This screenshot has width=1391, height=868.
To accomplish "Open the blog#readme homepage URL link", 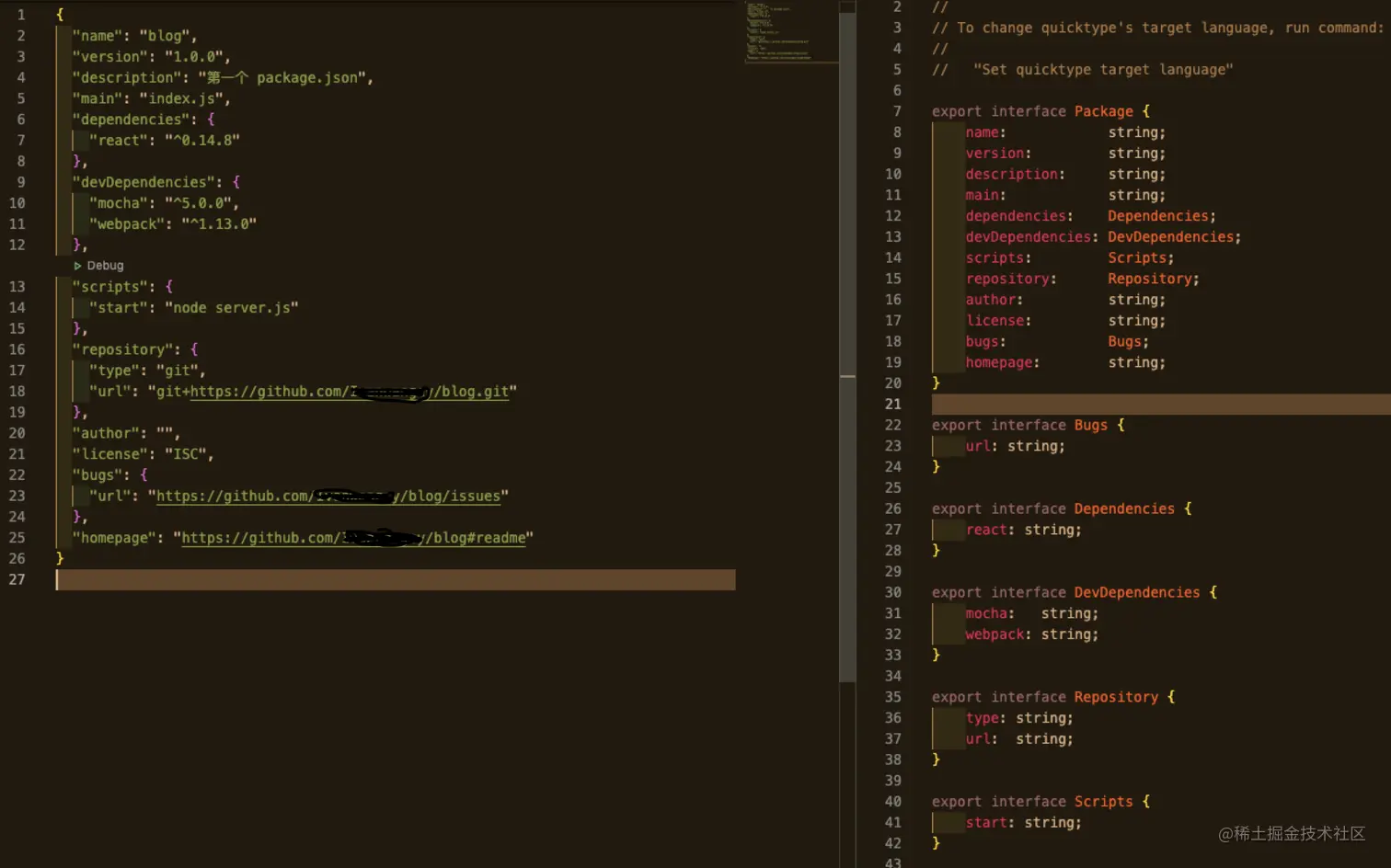I will pos(353,538).
